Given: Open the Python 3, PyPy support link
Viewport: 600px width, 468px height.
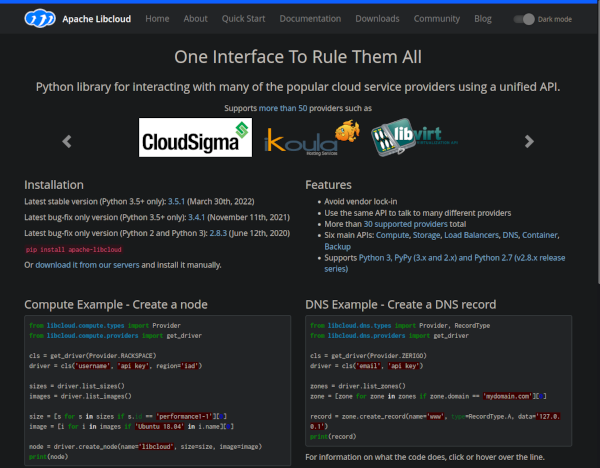Looking at the screenshot, I should (445, 263).
